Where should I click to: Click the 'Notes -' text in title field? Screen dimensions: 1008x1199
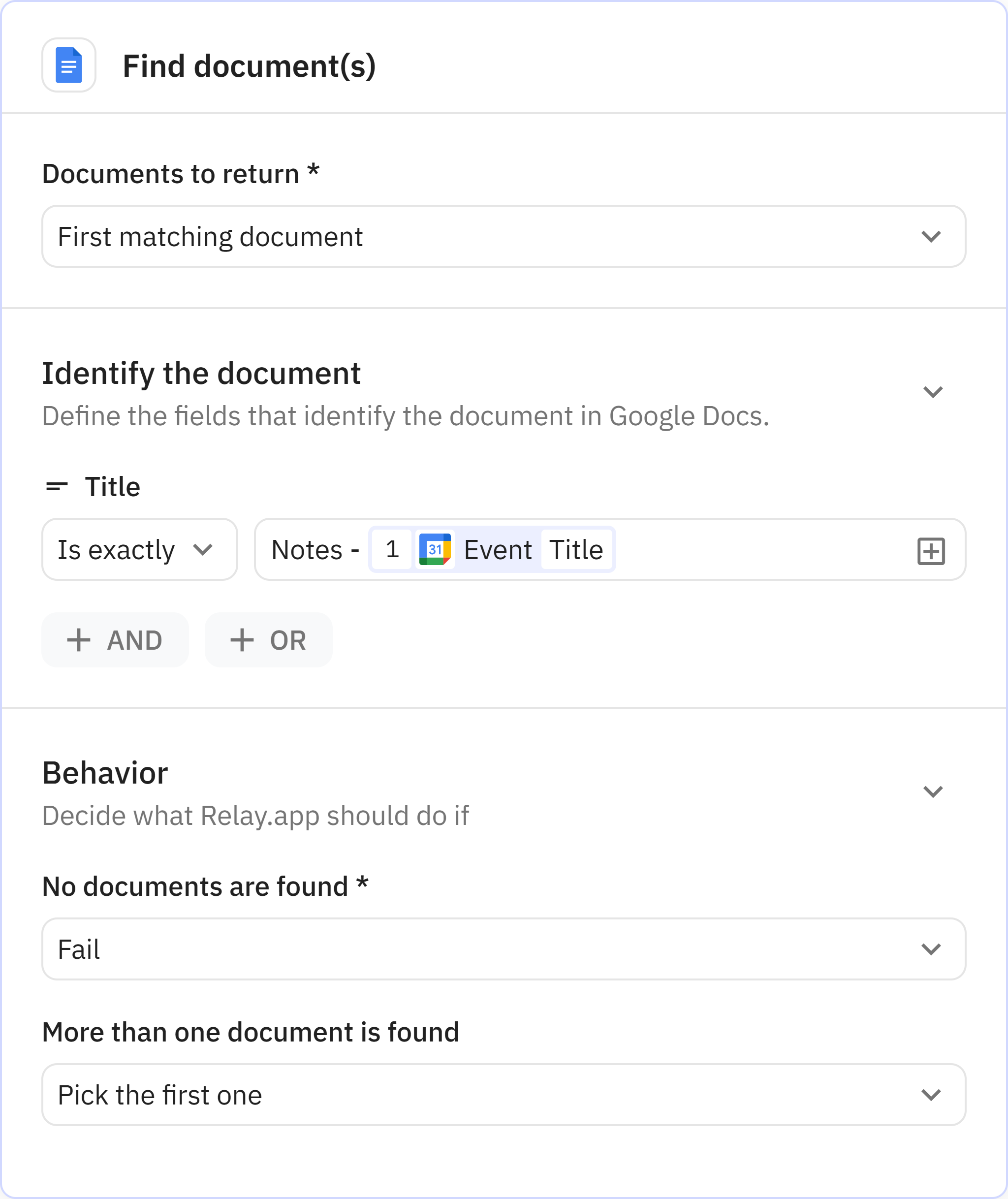point(315,550)
